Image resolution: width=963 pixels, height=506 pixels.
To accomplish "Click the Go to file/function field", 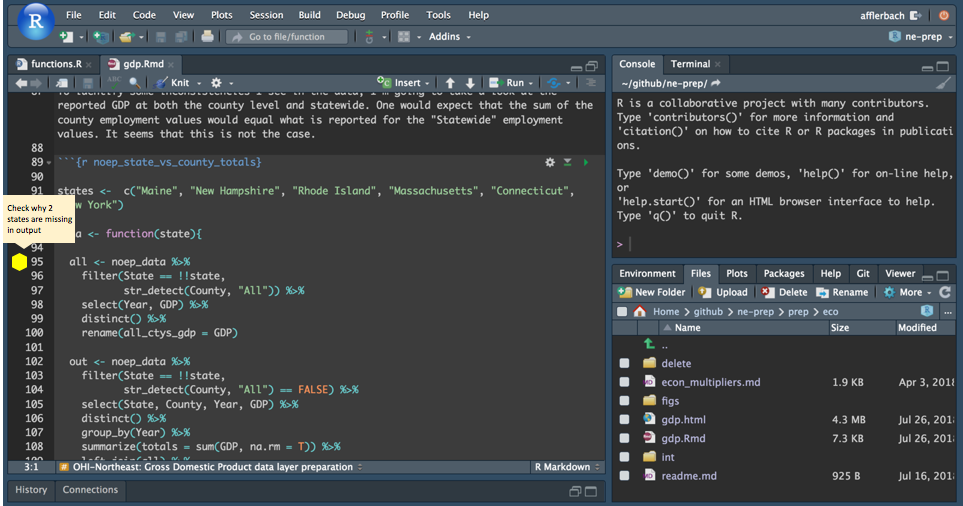I will coord(287,37).
